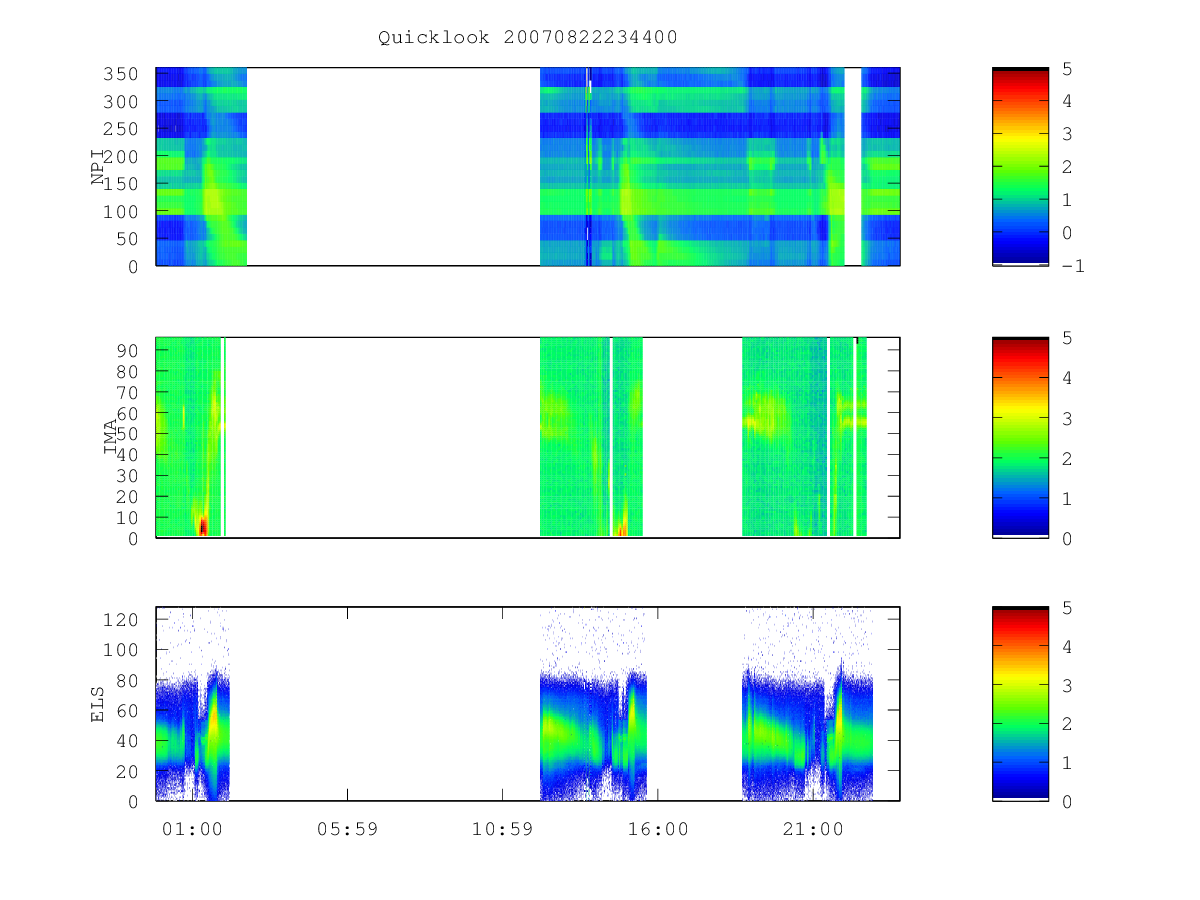Click the 16:00 time axis tick label
This screenshot has width=1200, height=900.
coord(657,829)
